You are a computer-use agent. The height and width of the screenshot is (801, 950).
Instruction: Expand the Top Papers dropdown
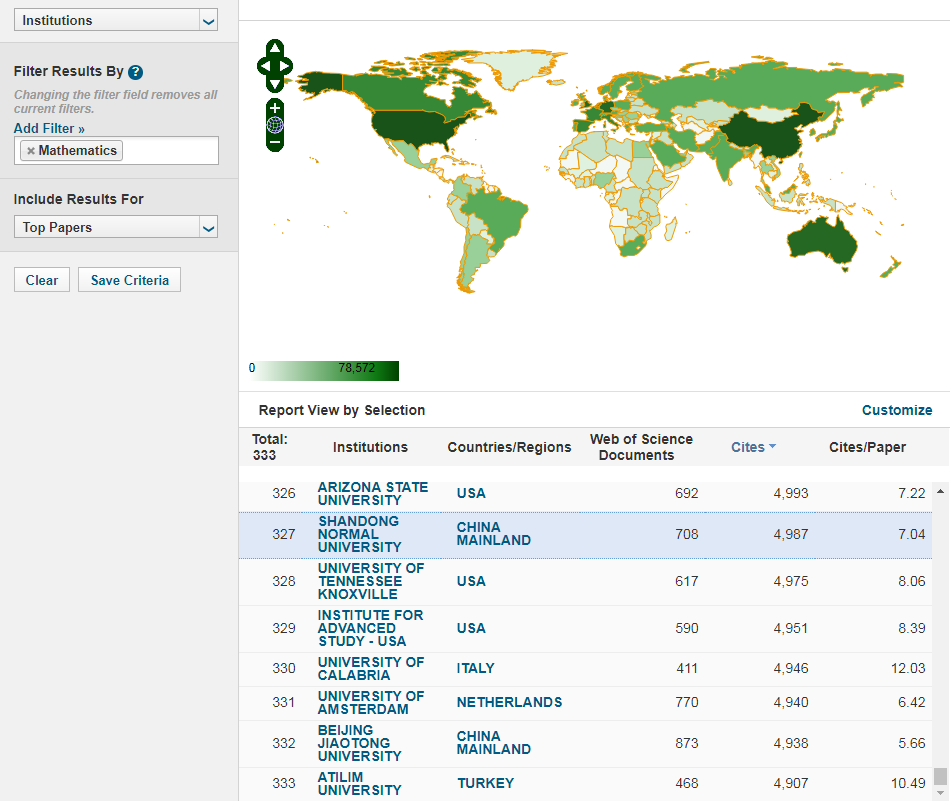pyautogui.click(x=116, y=228)
